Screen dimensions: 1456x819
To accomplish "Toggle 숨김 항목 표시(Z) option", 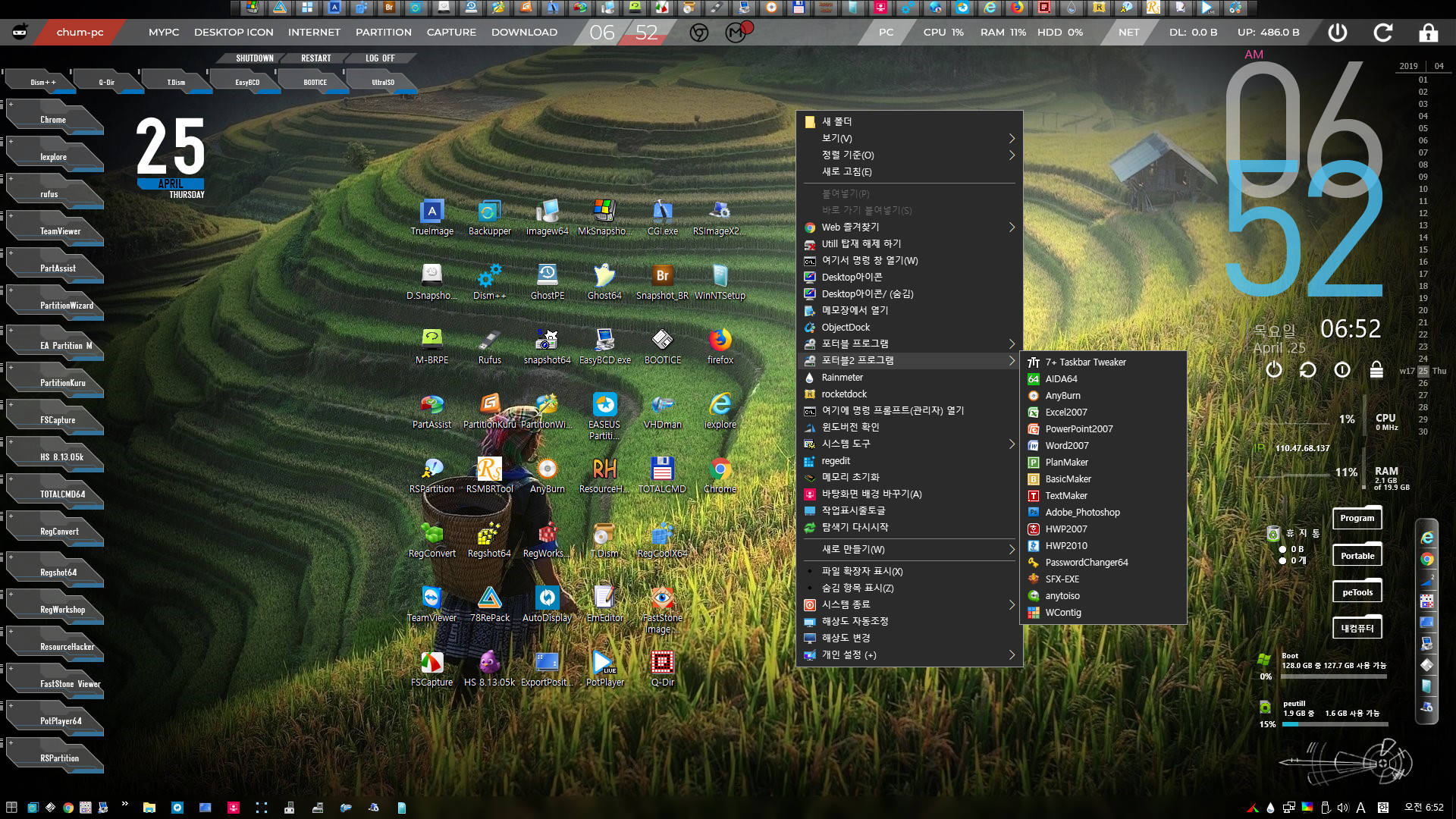I will (909, 588).
